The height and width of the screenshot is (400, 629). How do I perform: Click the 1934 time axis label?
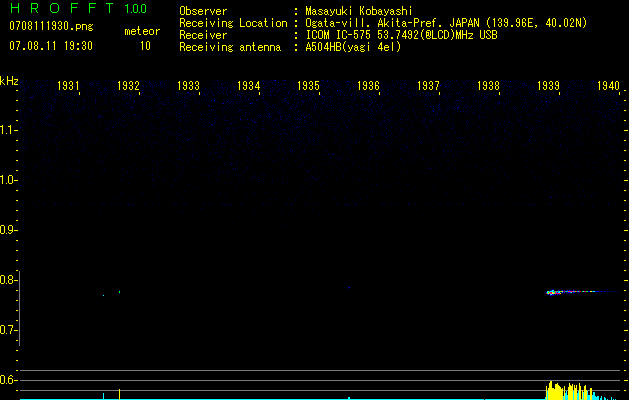(x=248, y=86)
